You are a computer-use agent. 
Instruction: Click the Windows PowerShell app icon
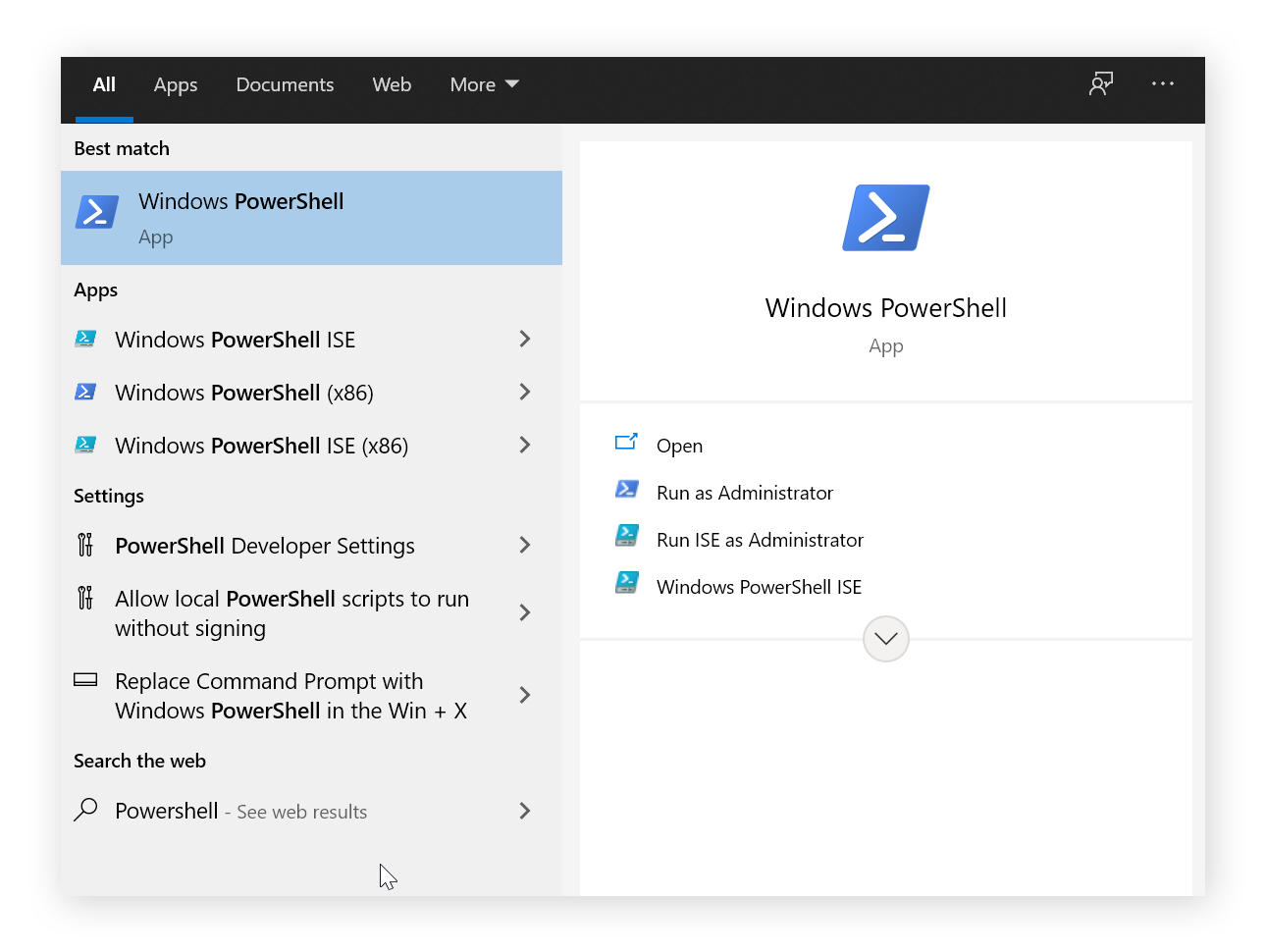96,211
